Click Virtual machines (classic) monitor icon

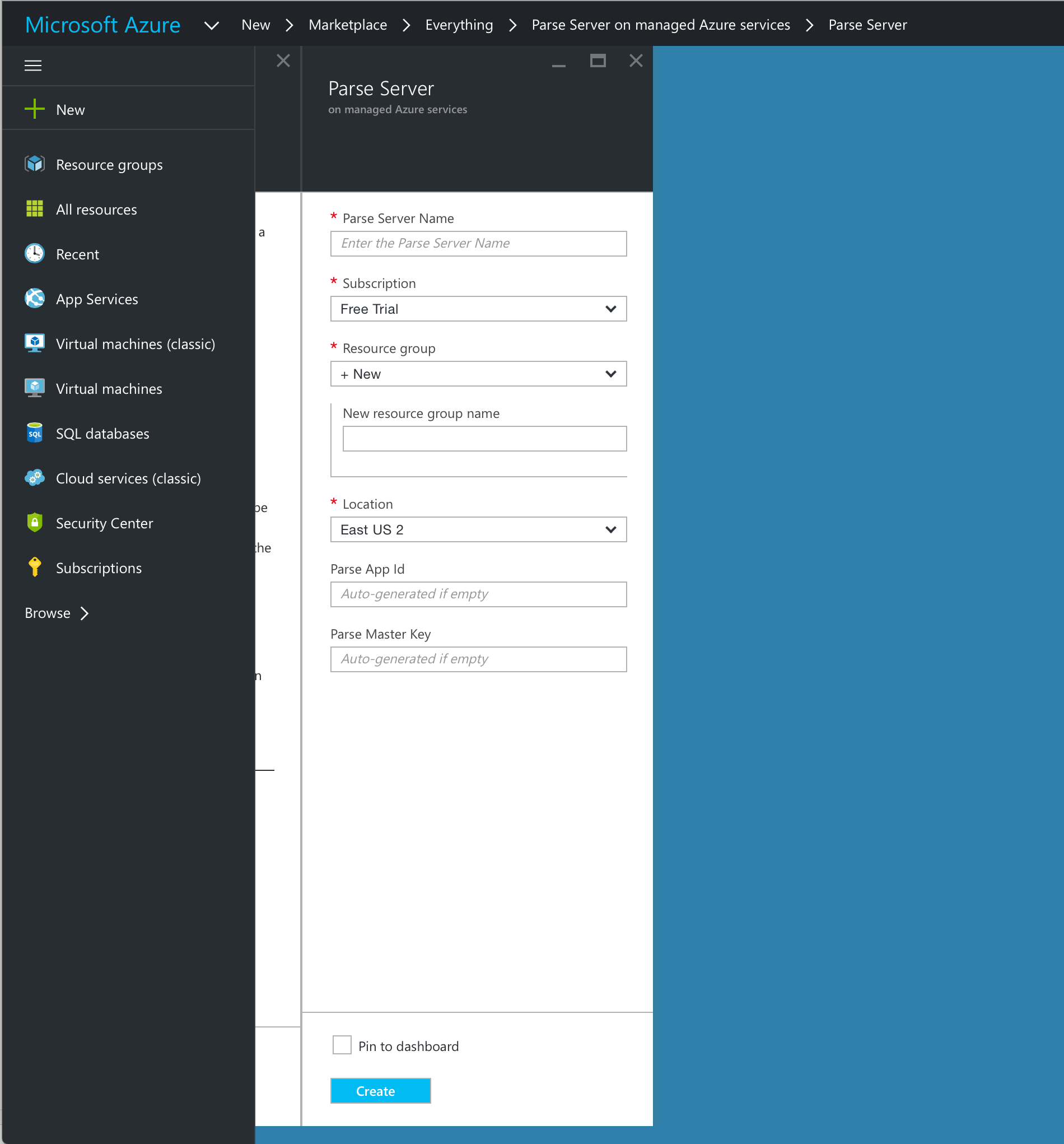[35, 343]
